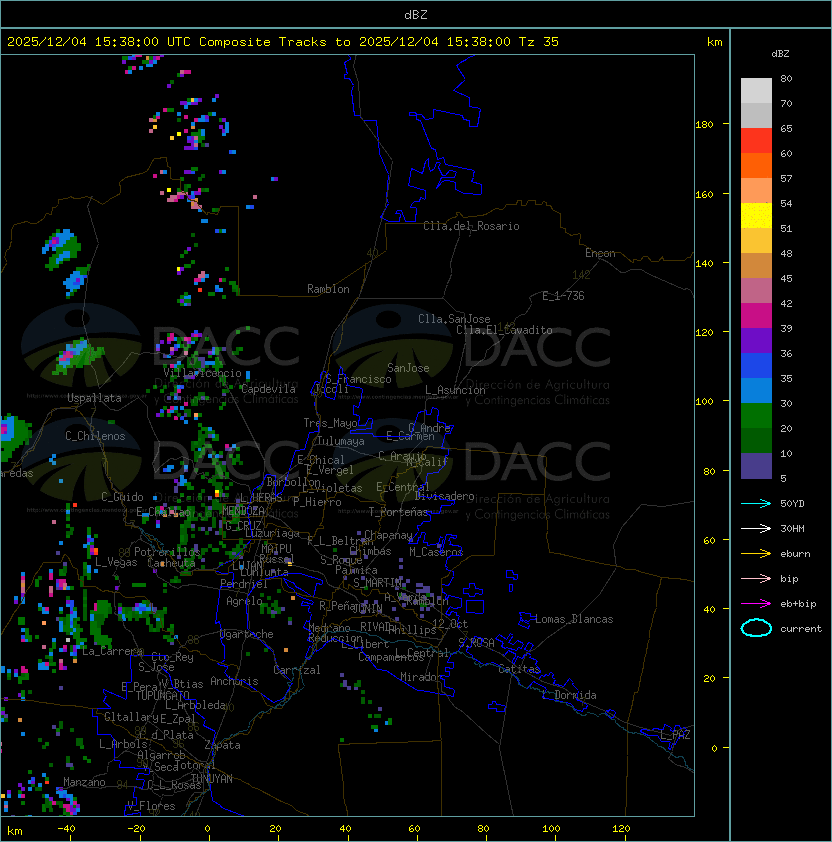This screenshot has width=832, height=842.
Task: Click the 'Encon' label on map
Action: 600,253
